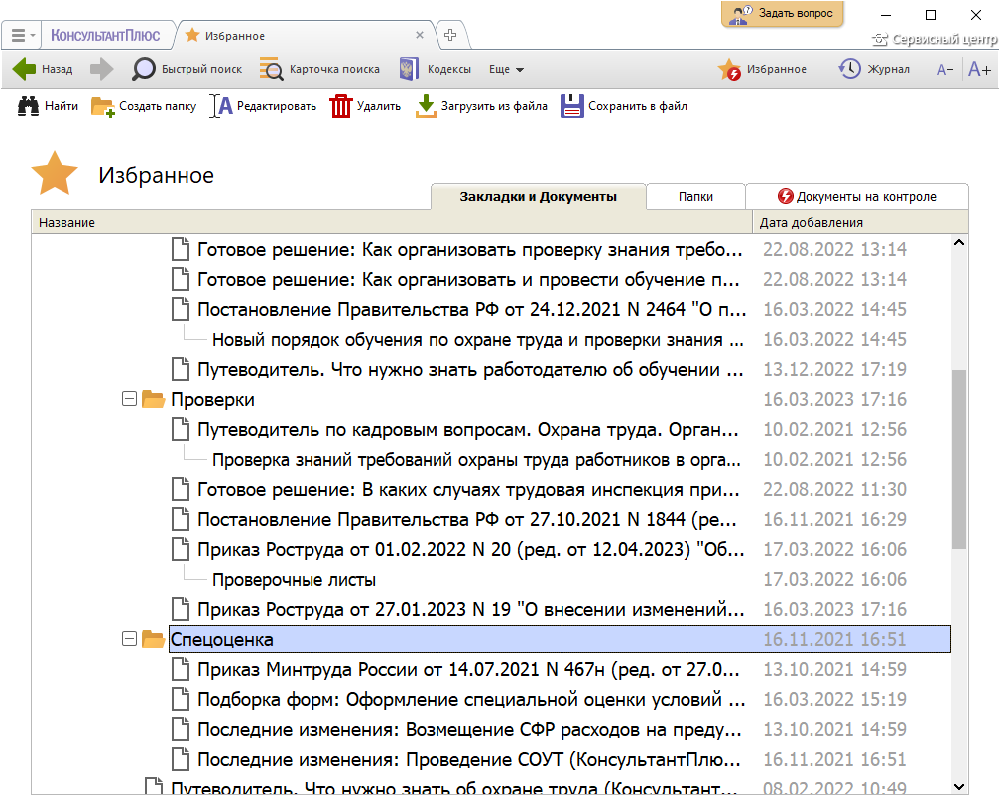Click the Back arrow icon
This screenshot has height=800, width=1000.
click(x=24, y=69)
